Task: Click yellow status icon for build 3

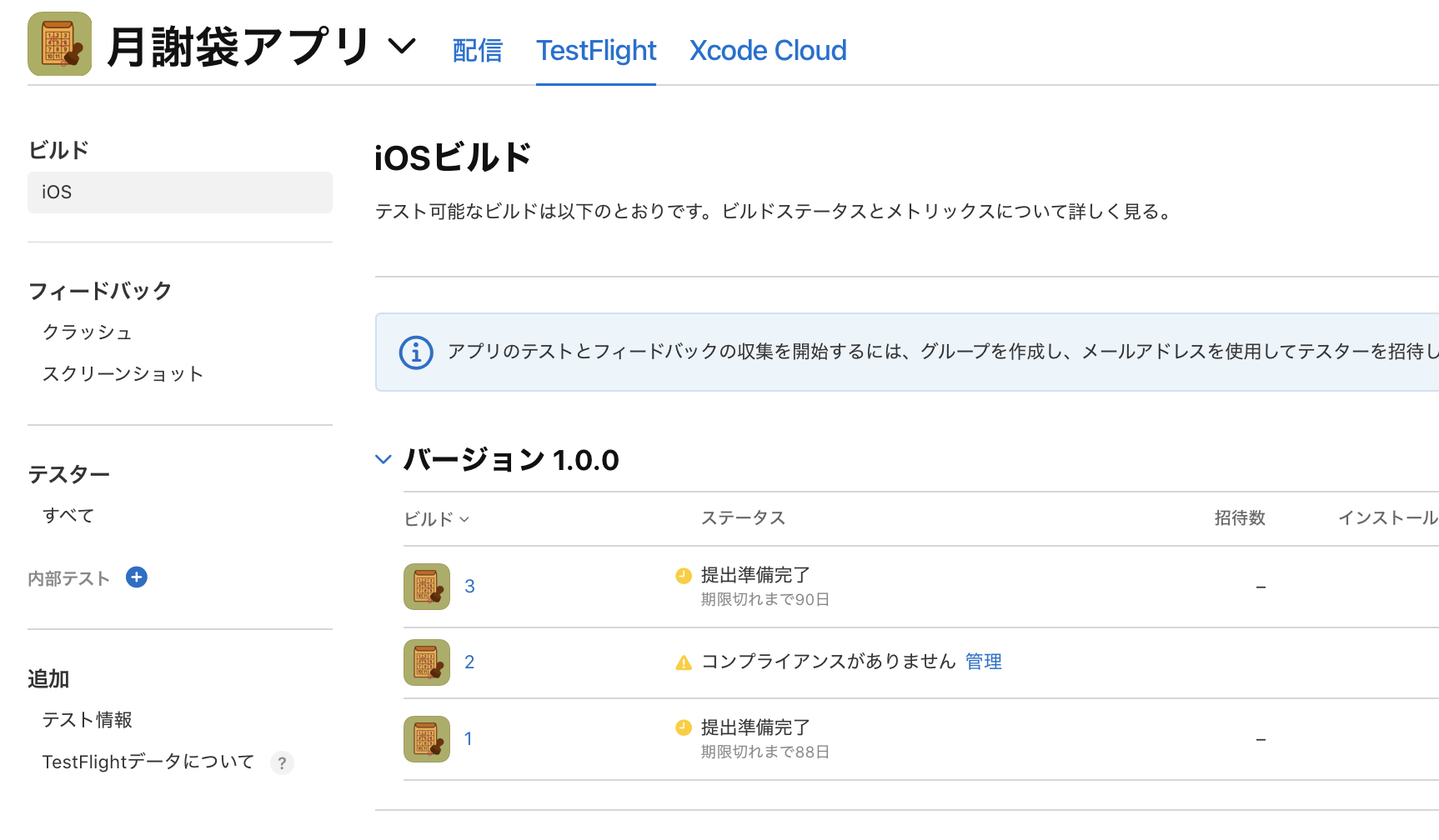Action: 684,575
